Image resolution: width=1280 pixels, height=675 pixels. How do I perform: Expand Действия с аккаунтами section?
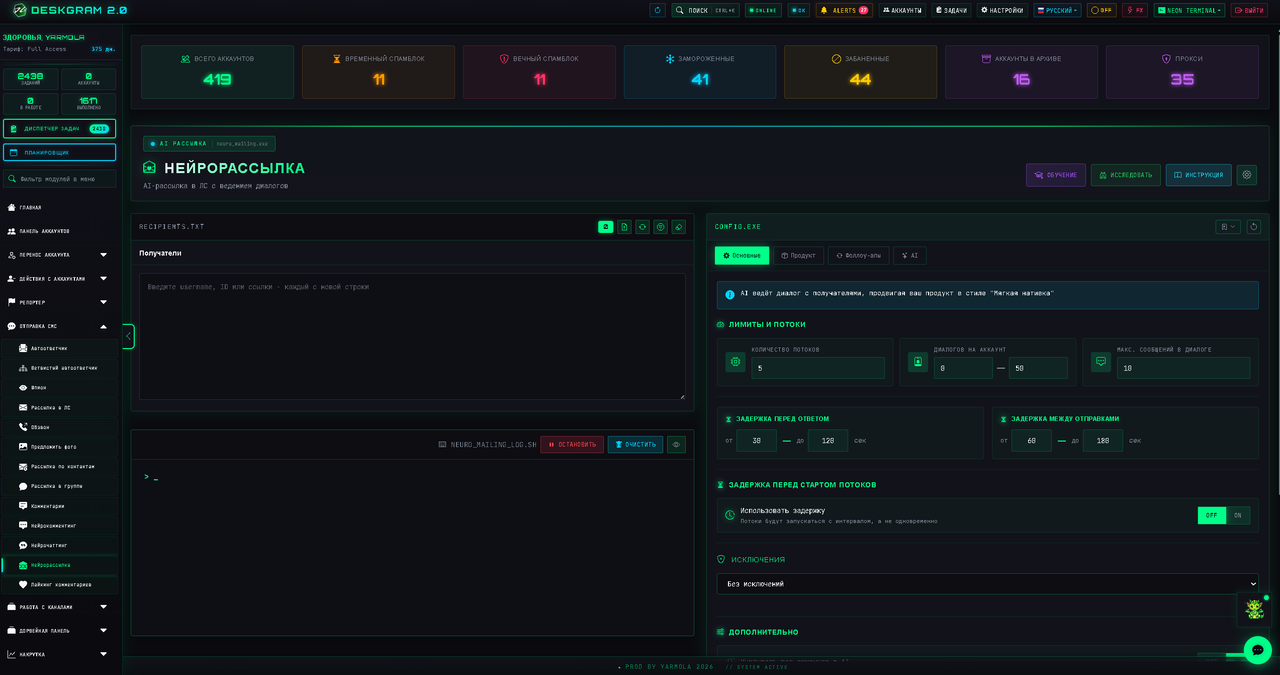[58, 278]
